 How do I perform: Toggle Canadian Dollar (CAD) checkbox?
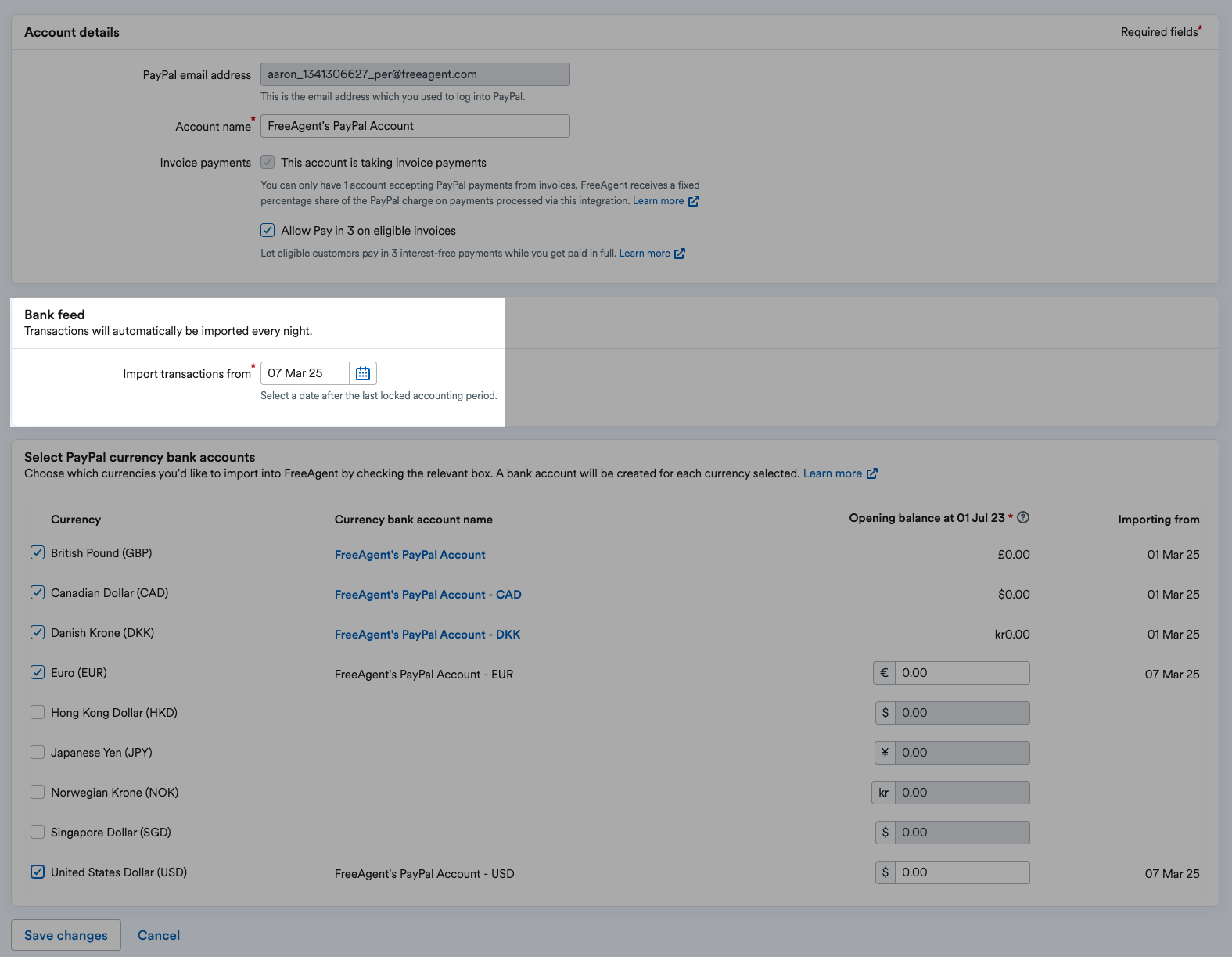[38, 592]
